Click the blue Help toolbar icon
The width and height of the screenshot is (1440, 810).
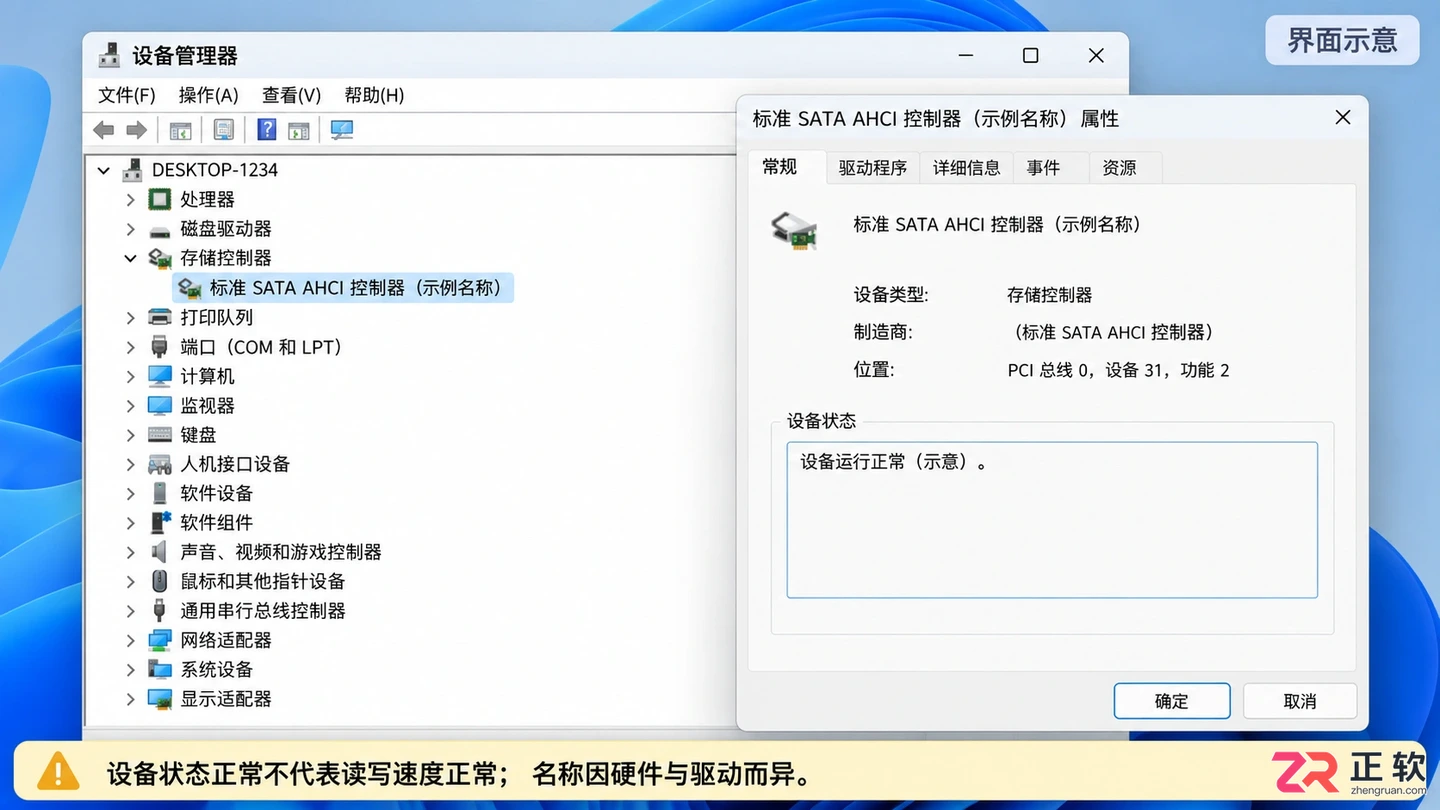267,130
